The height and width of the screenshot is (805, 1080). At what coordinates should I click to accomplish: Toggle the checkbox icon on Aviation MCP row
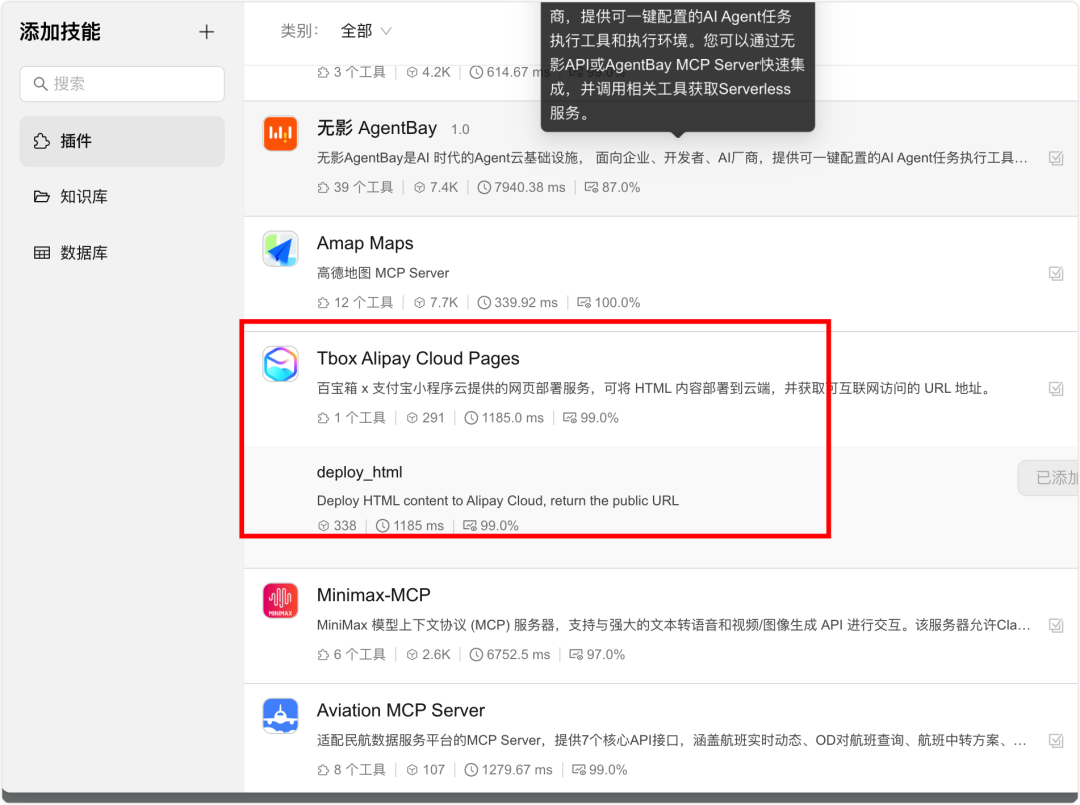[1056, 740]
